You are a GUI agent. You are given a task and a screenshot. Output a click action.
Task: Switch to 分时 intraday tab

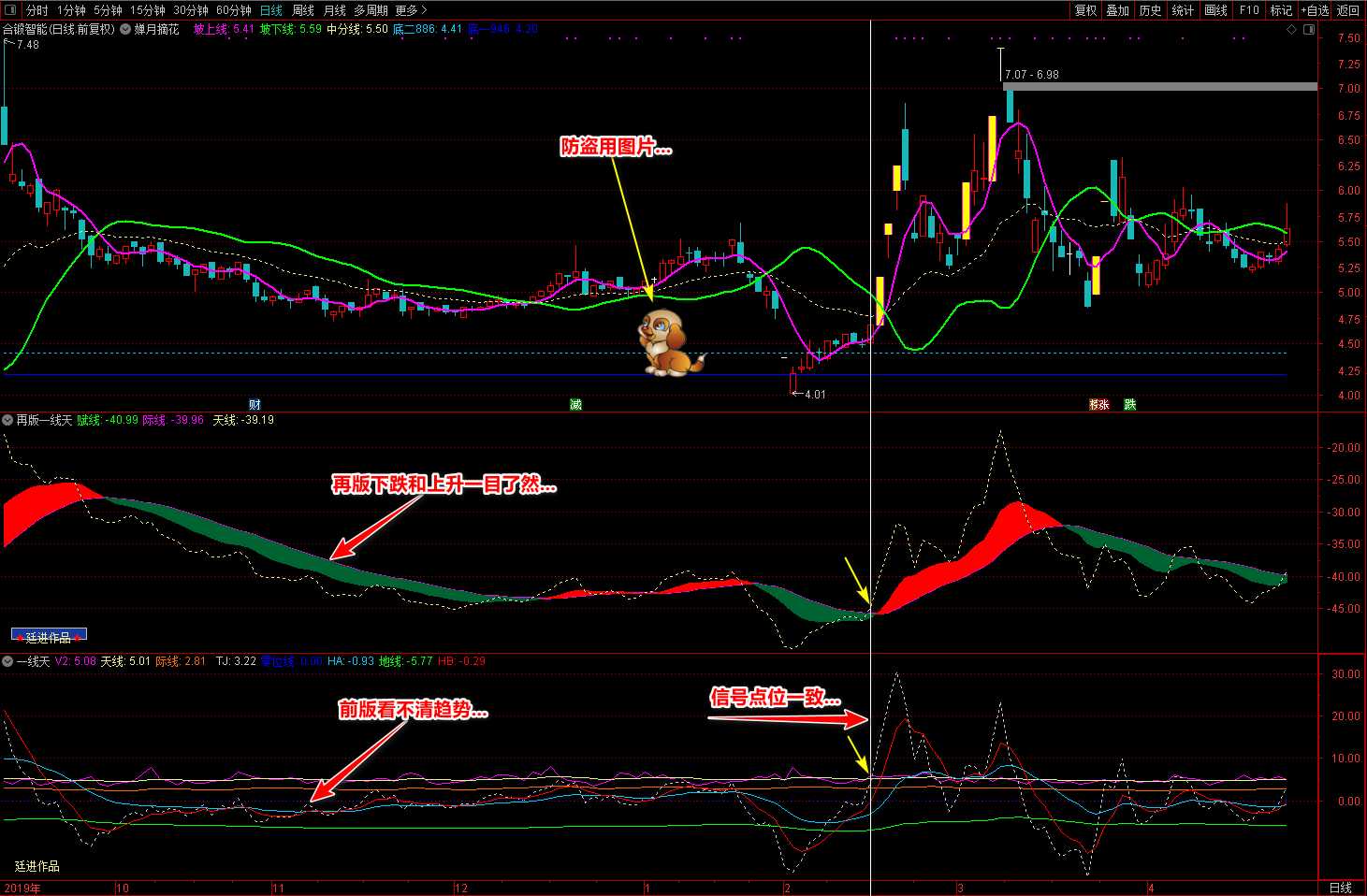coord(37,10)
